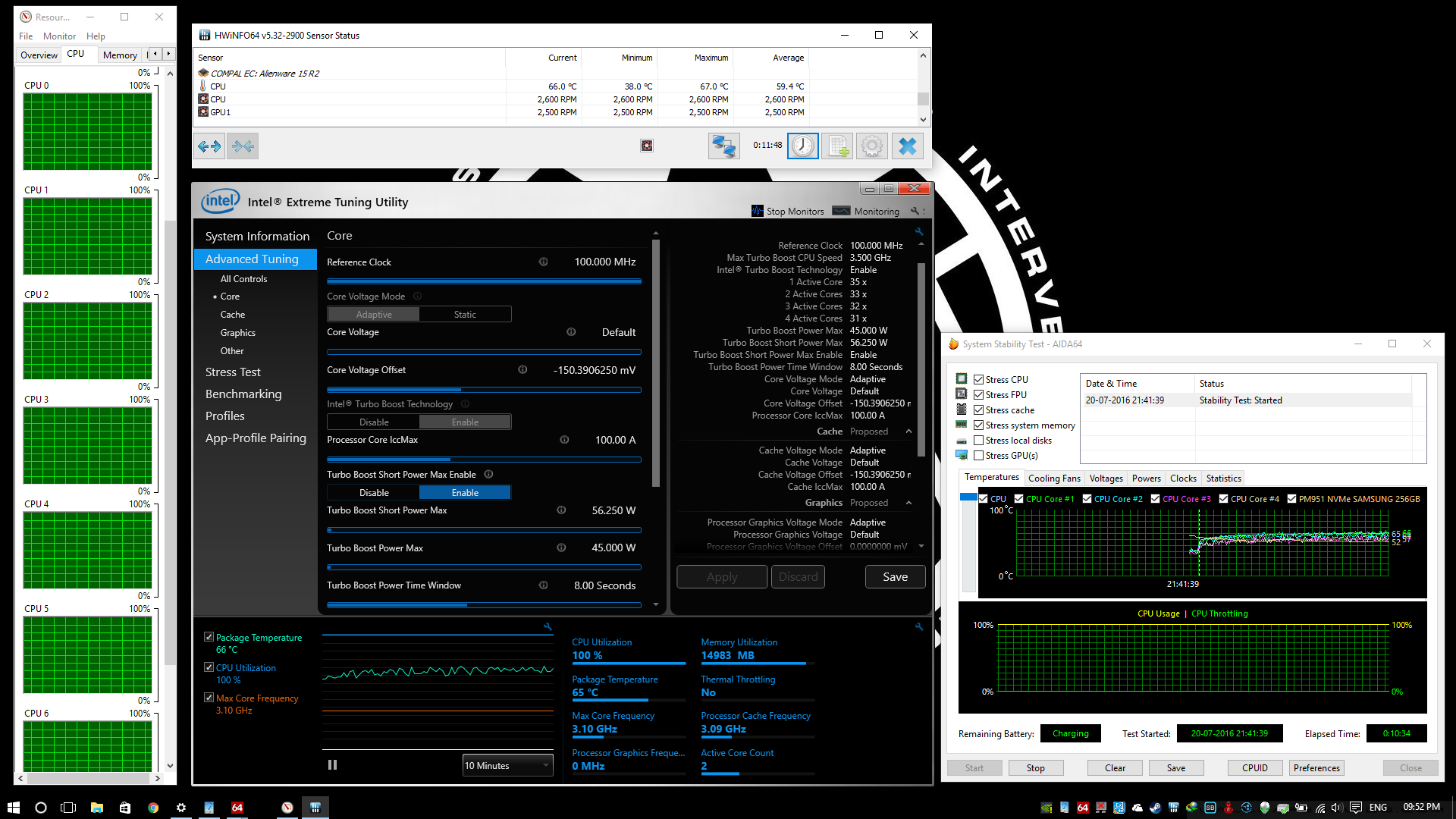
Task: Adjust Turbo Boost Power Time Window slider
Action: pyautogui.click(x=484, y=605)
